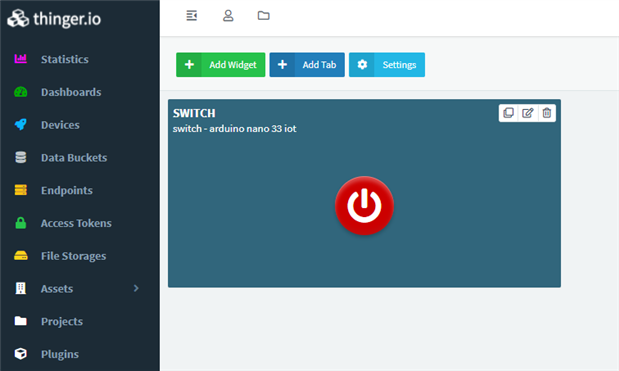Image resolution: width=619 pixels, height=371 pixels.
Task: Click the Data Buckets database icon
Action: pos(21,157)
